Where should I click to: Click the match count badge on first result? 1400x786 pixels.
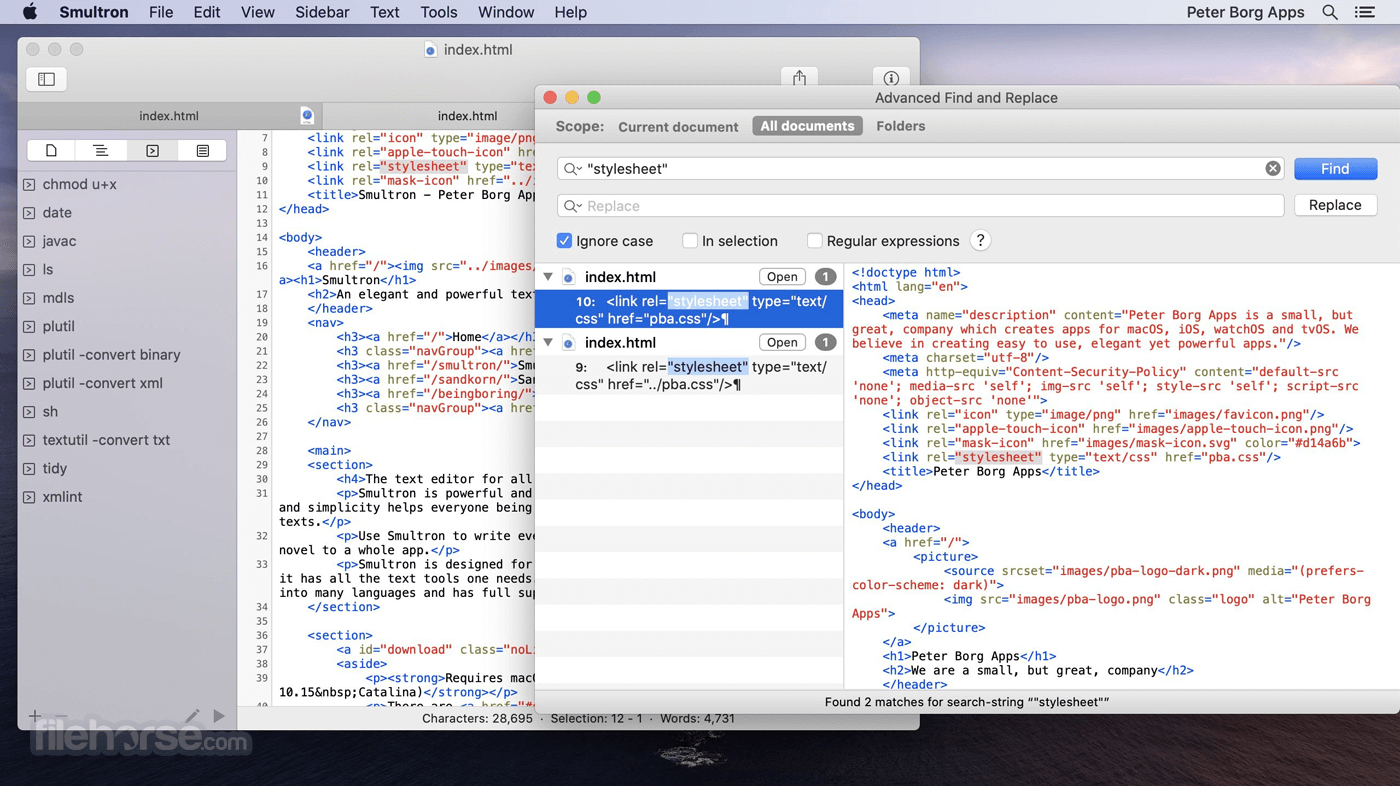tap(825, 277)
